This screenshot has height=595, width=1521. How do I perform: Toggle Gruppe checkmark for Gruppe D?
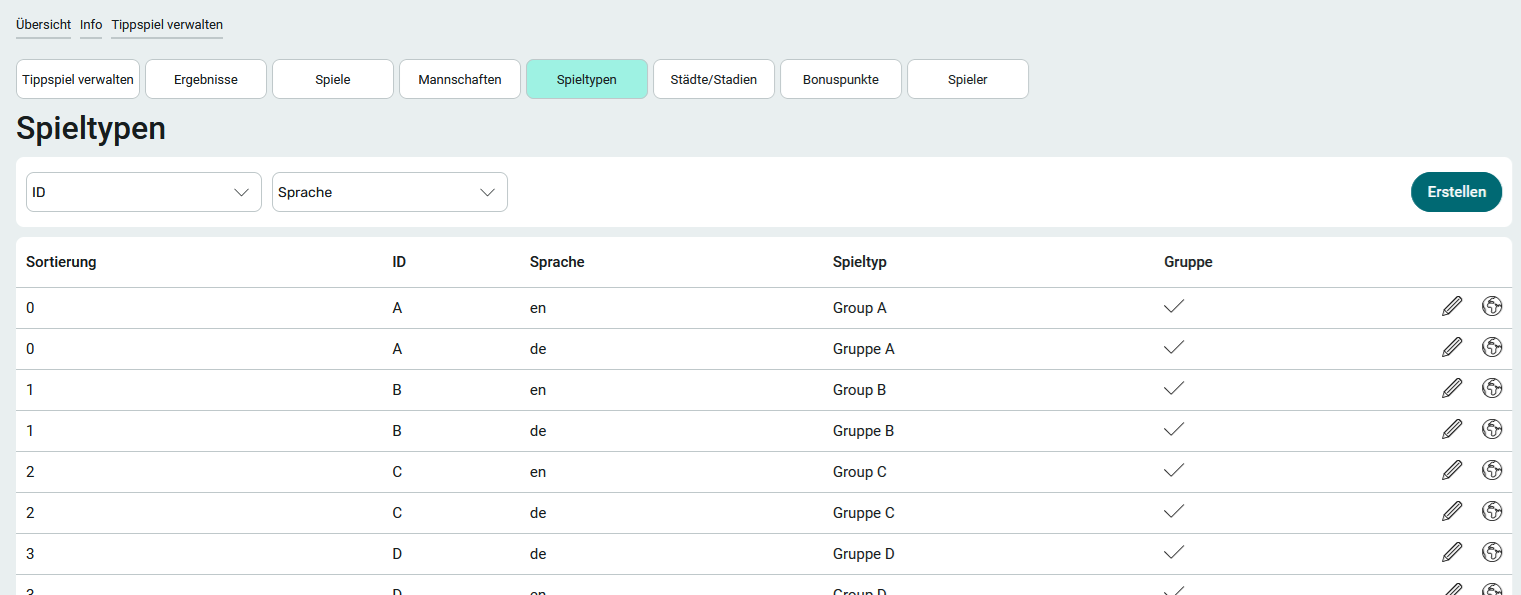pyautogui.click(x=1174, y=552)
